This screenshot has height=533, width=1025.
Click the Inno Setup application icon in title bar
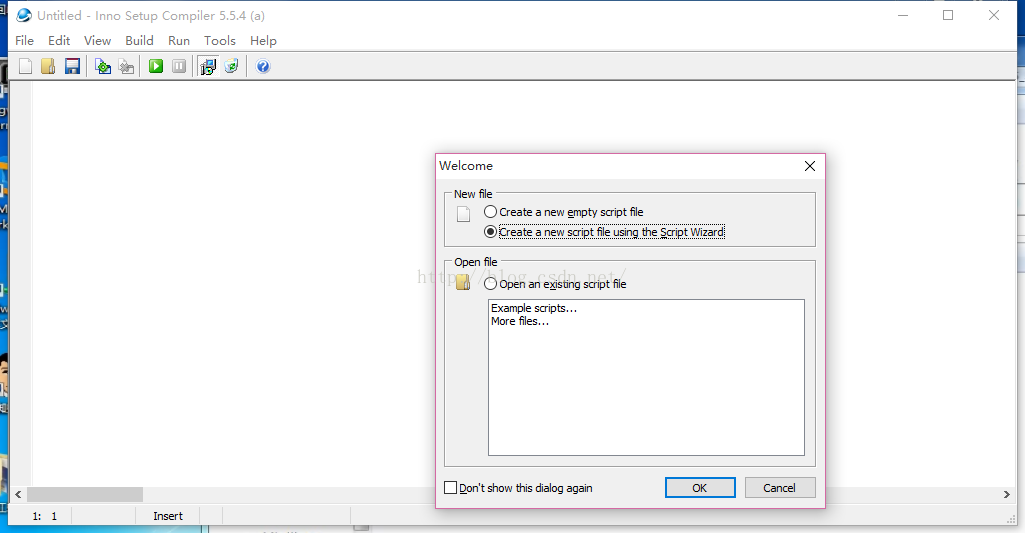click(x=24, y=15)
